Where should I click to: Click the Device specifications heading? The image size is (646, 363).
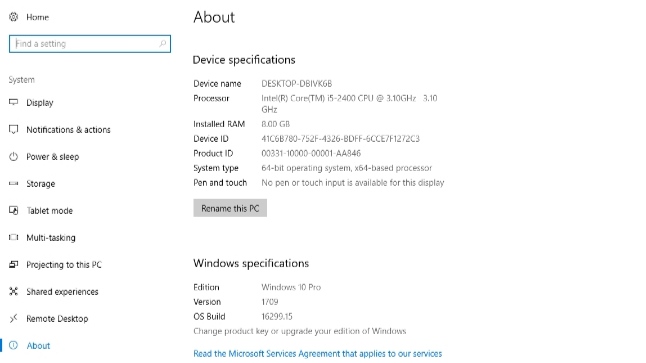pos(244,60)
